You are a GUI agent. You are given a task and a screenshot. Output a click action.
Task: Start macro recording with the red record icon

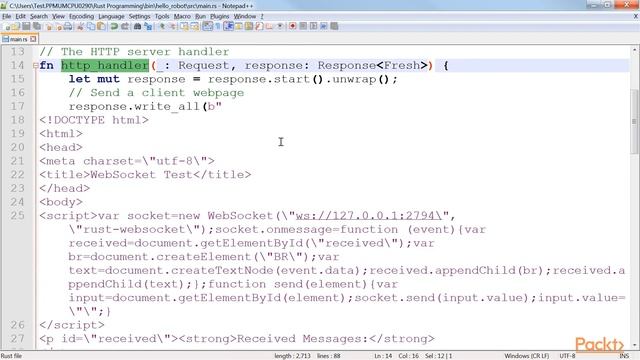pyautogui.click(x=292, y=27)
